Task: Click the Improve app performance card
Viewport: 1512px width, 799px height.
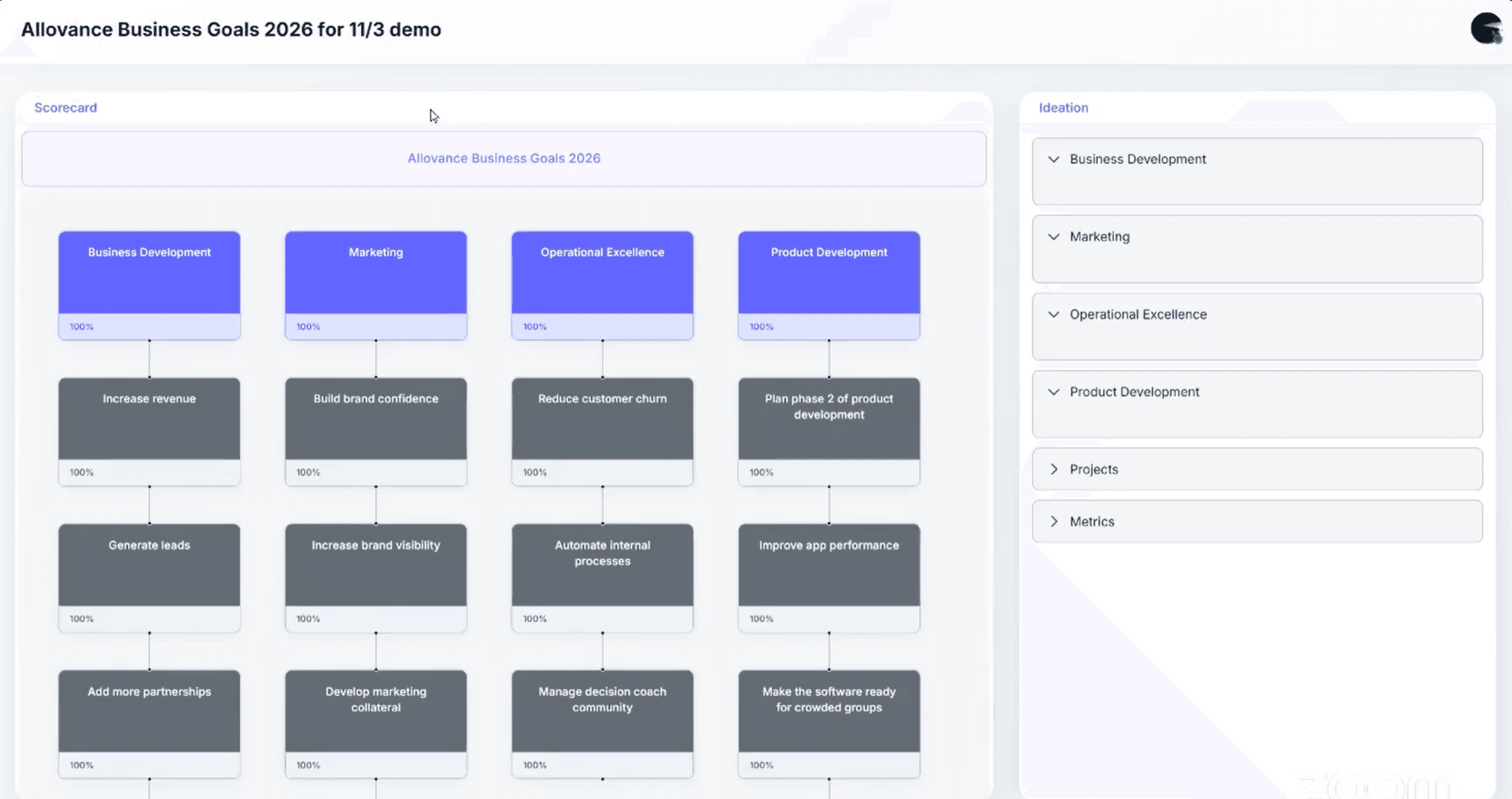Action: (x=829, y=565)
